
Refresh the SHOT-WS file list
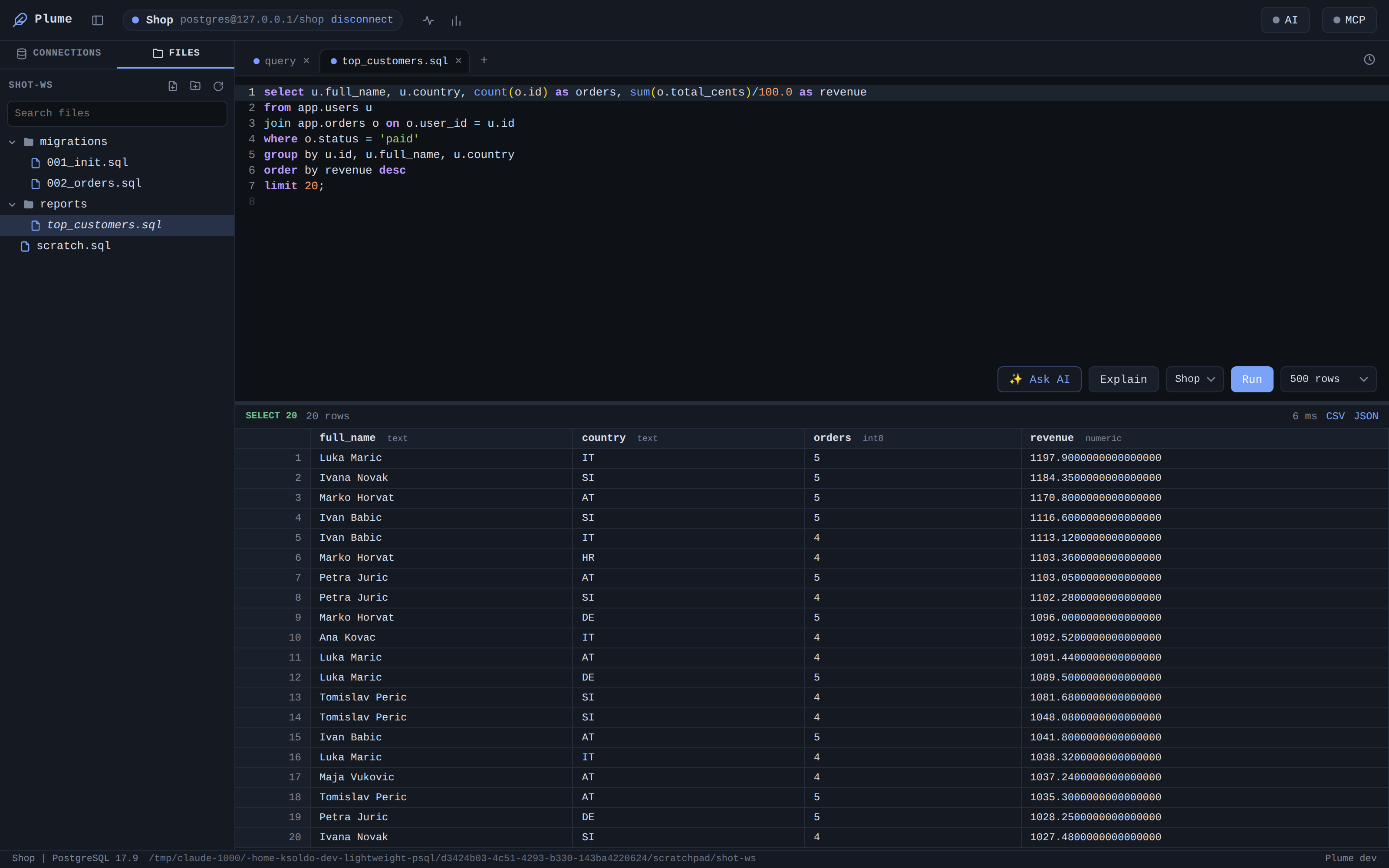pyautogui.click(x=218, y=86)
